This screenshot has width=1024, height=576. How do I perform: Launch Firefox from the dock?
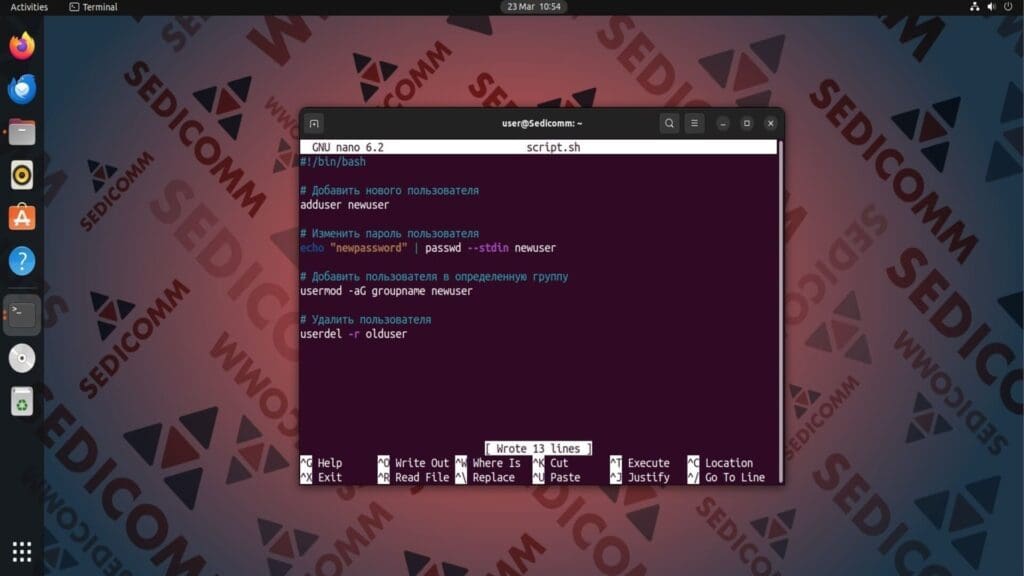(x=20, y=46)
